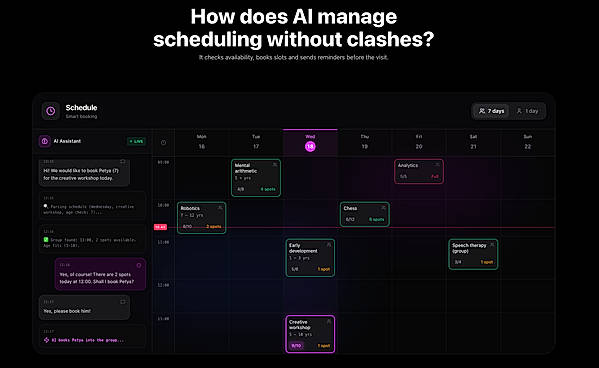Click the purple capacity badge on Creative workshop
599x368 pixels.
(296, 346)
